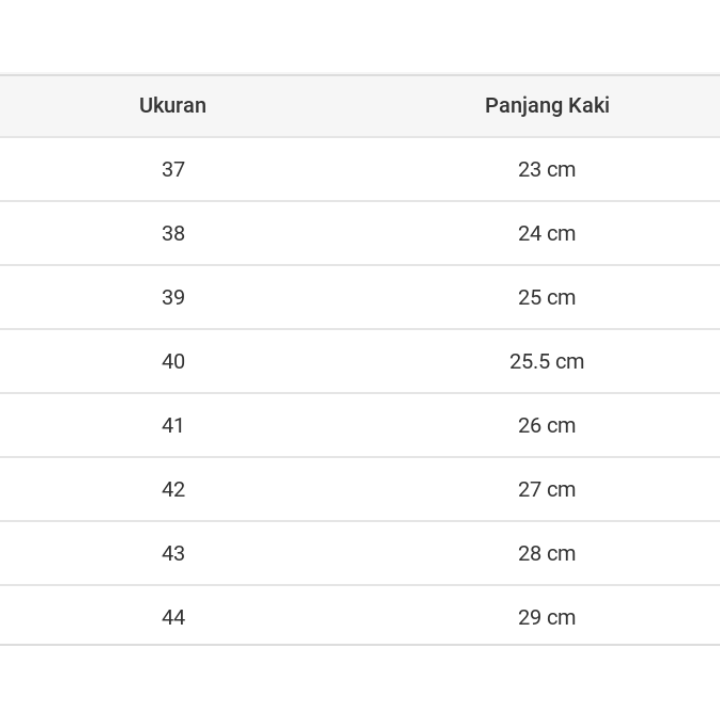Click the 'cm' unit next to 25.5

coord(570,361)
